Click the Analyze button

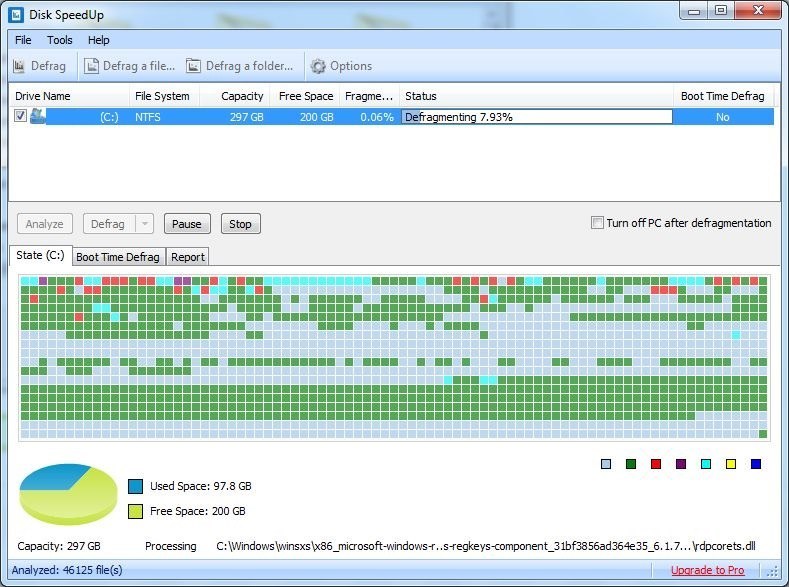click(x=45, y=224)
